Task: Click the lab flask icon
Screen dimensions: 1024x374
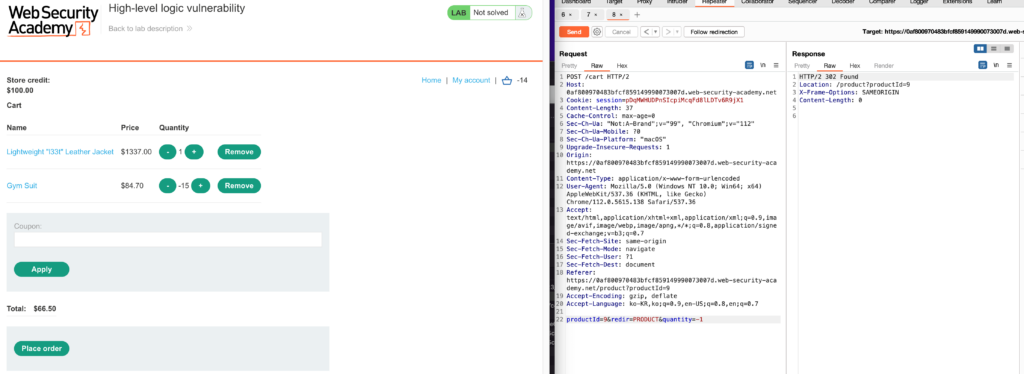Action: click(522, 12)
